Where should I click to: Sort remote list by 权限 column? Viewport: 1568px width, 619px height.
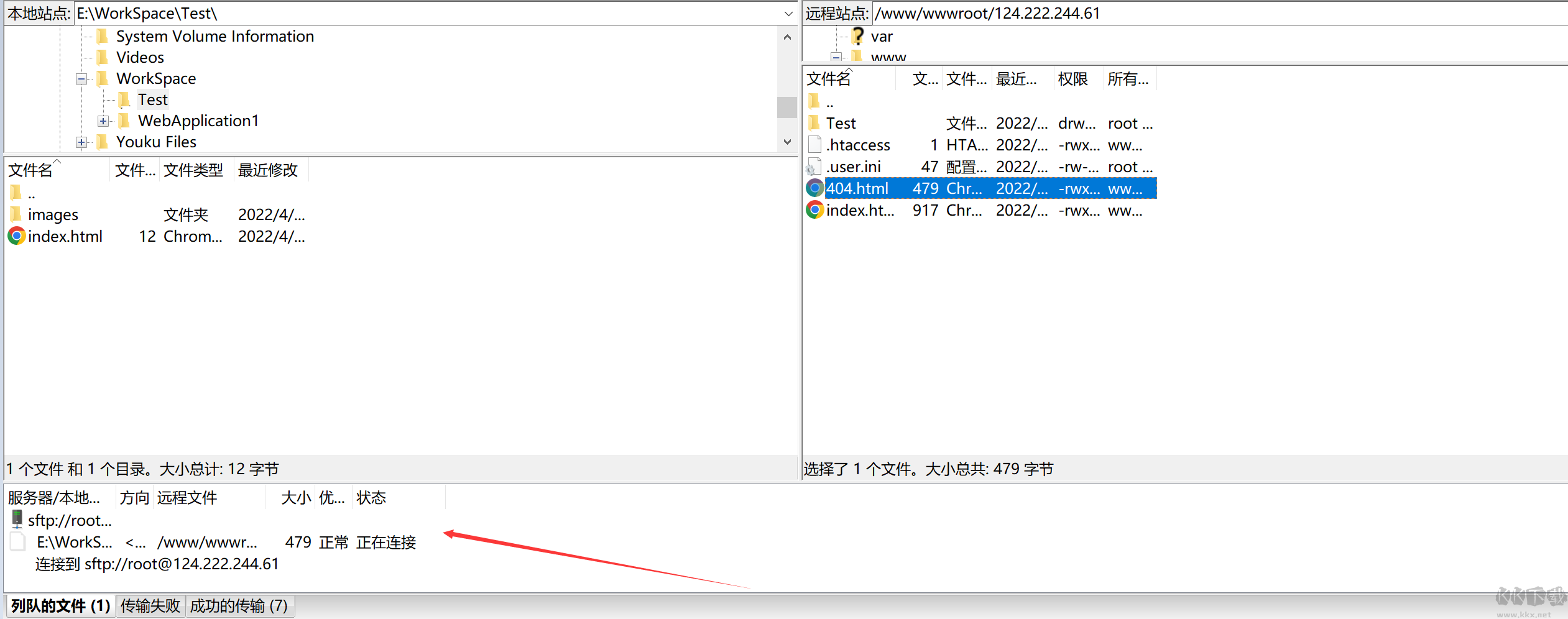tap(1079, 79)
